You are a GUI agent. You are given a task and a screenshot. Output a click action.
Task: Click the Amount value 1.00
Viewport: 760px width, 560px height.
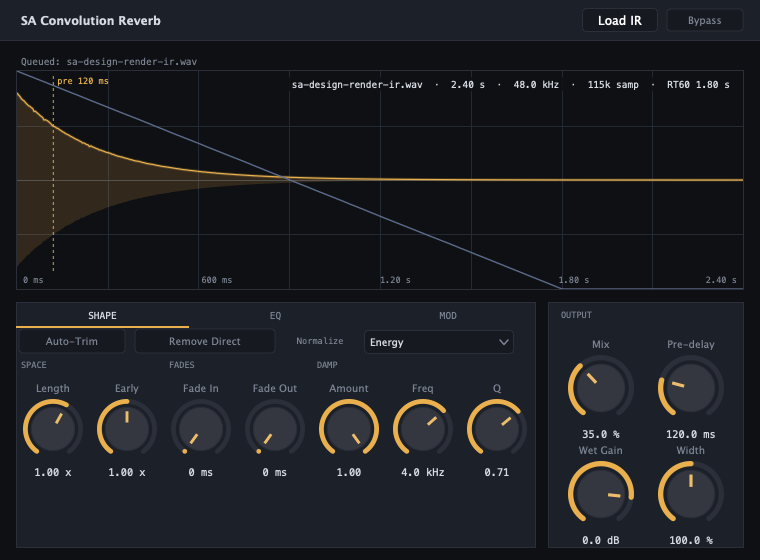coord(349,472)
